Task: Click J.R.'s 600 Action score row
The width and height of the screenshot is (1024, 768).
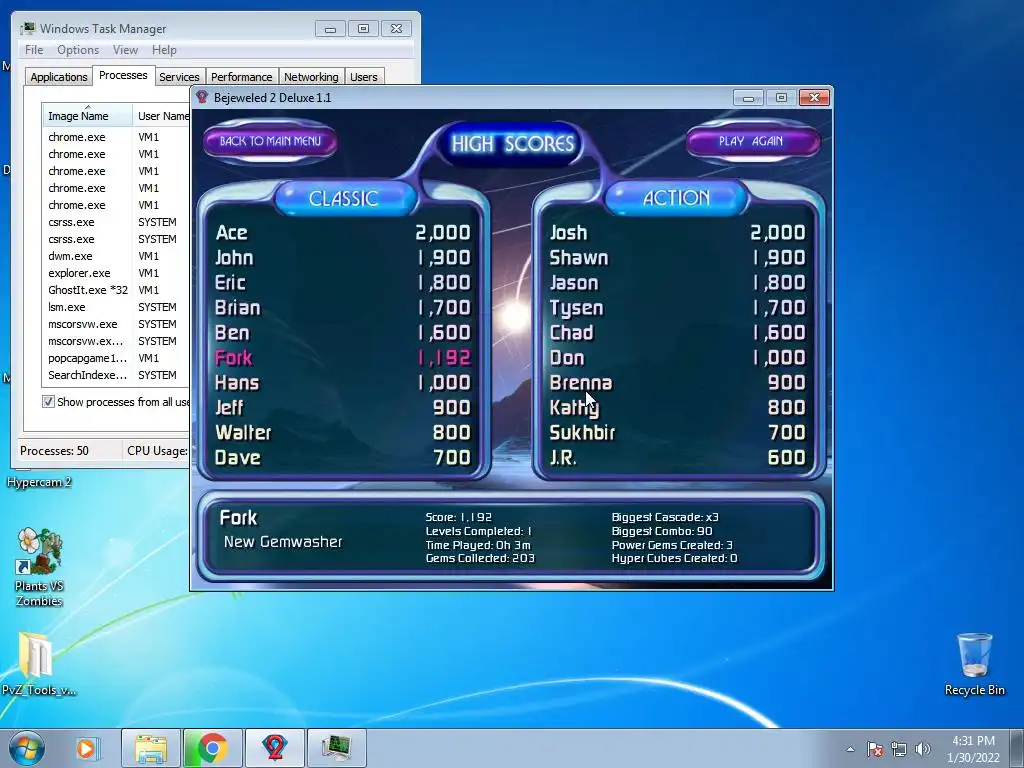Action: [x=677, y=458]
